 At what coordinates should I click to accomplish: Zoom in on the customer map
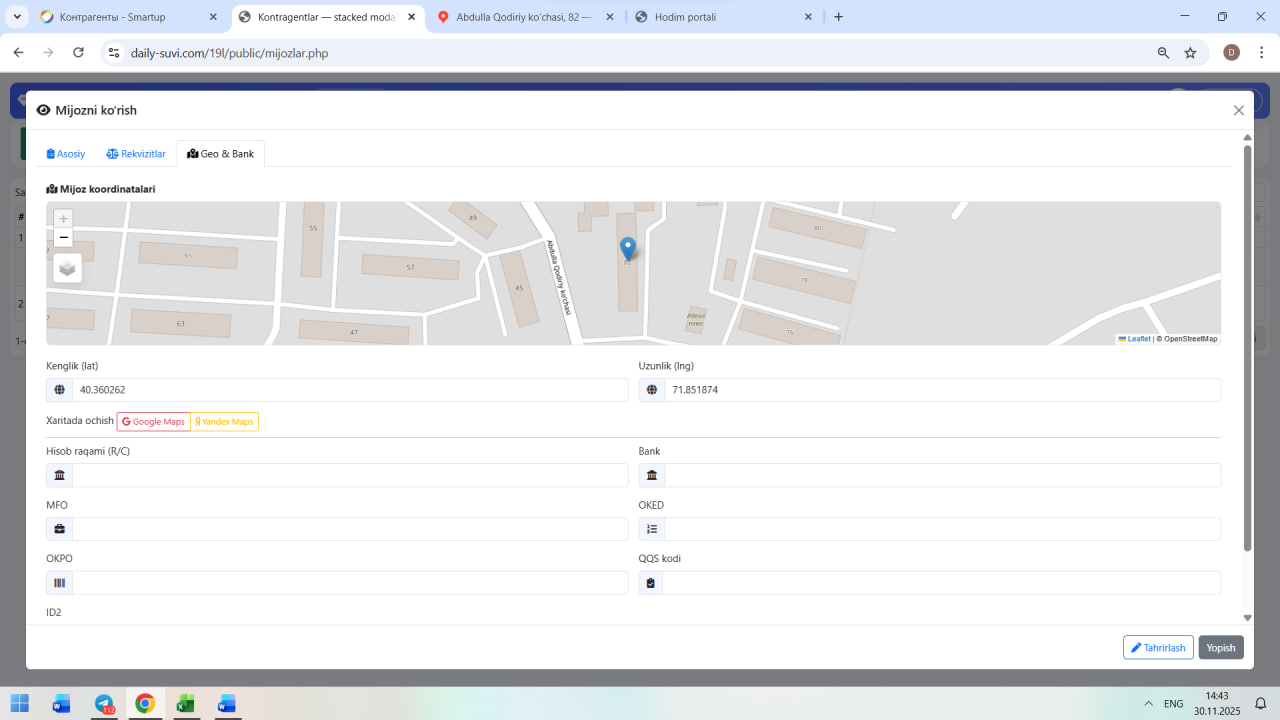(x=64, y=219)
